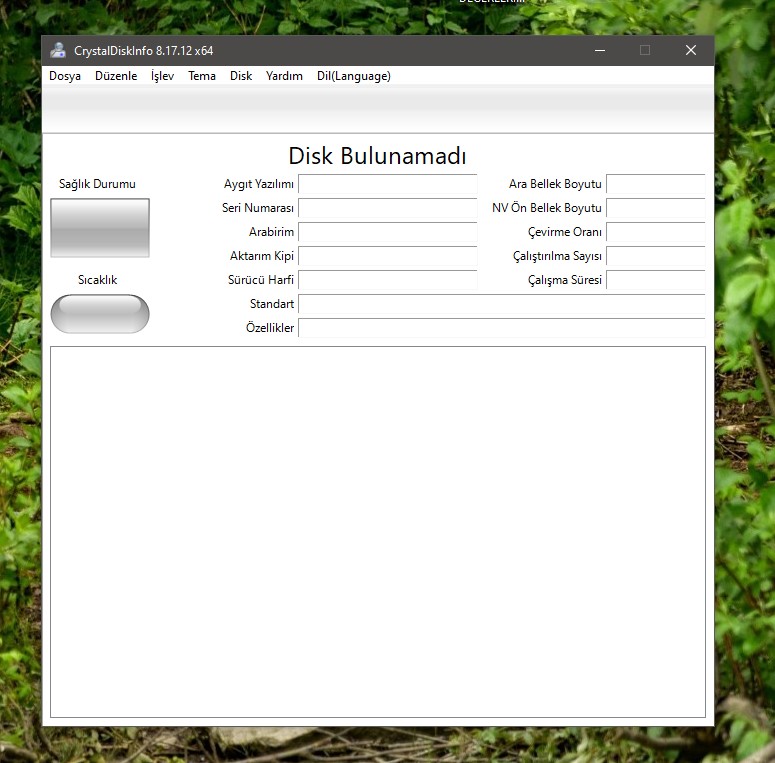
Task: Close the CrystalDiskInfo window
Action: (x=691, y=50)
